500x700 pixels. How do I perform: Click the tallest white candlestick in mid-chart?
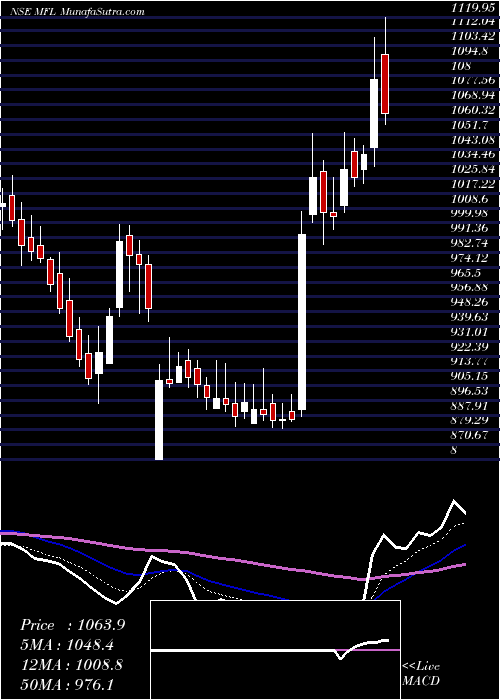pos(302,322)
